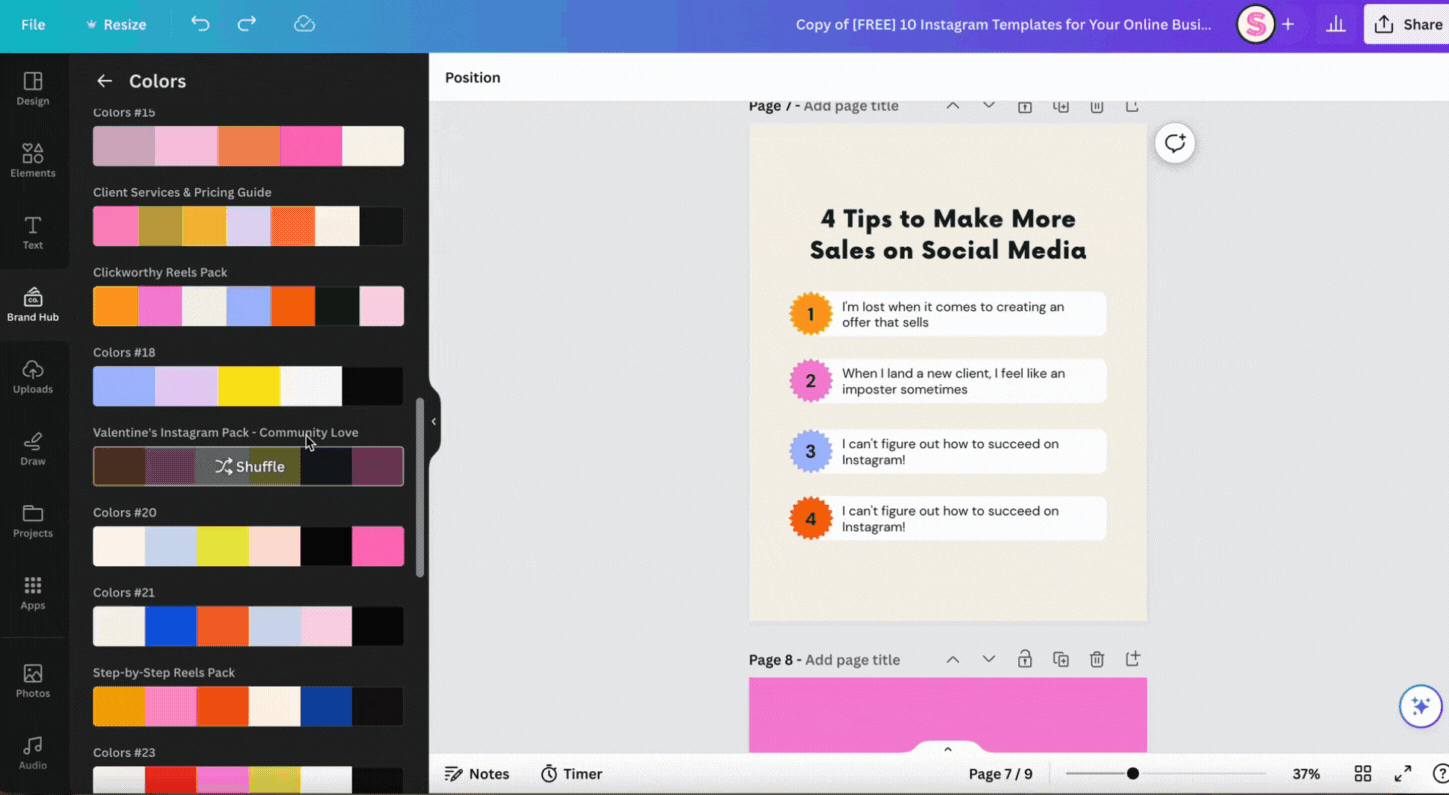Open the Notes panel

477,774
